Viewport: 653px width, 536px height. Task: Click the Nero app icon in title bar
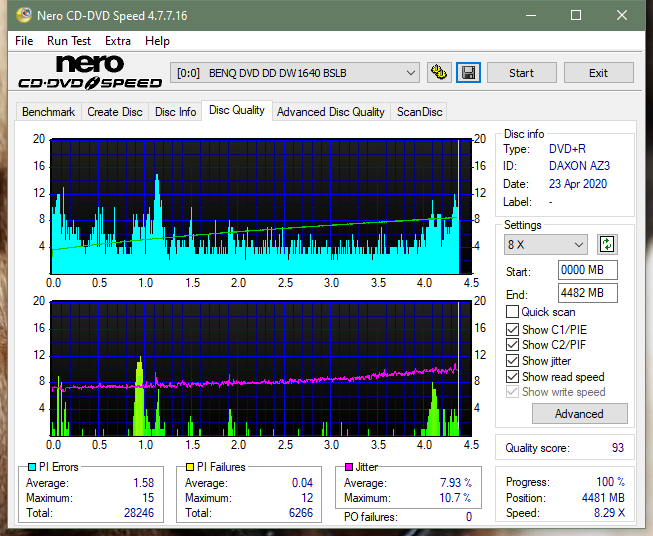23,15
